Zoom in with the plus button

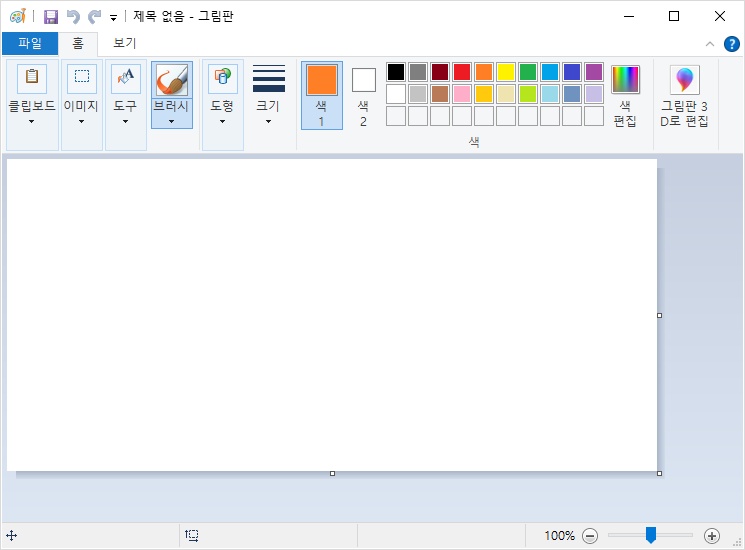[x=711, y=536]
